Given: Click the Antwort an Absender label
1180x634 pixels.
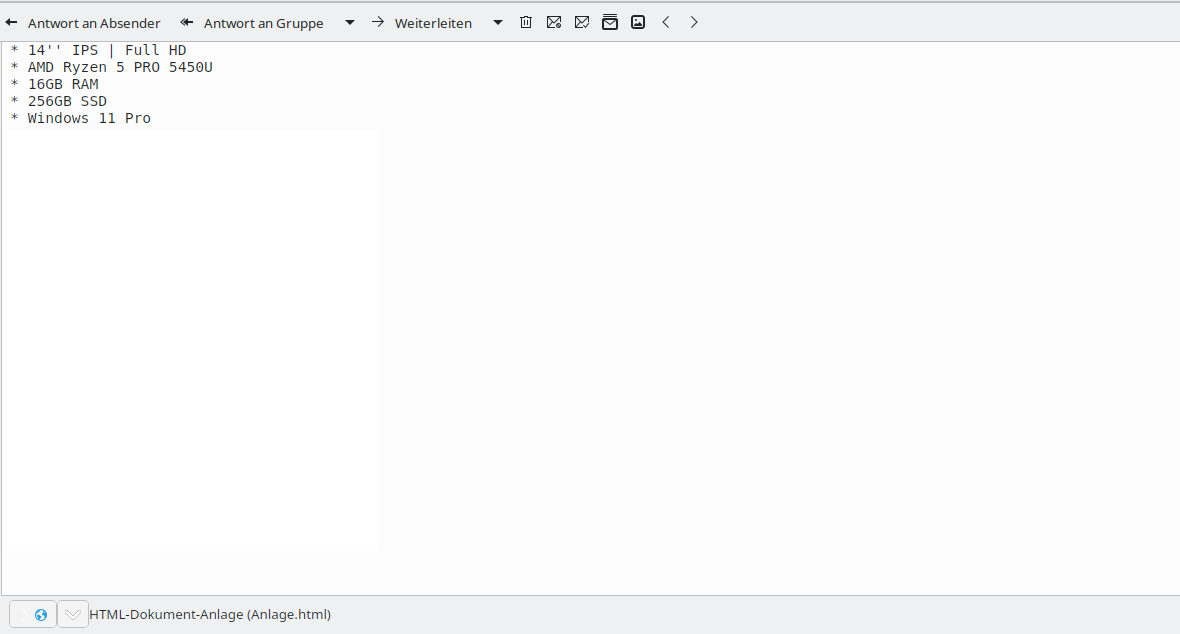Looking at the screenshot, I should pos(94,23).
